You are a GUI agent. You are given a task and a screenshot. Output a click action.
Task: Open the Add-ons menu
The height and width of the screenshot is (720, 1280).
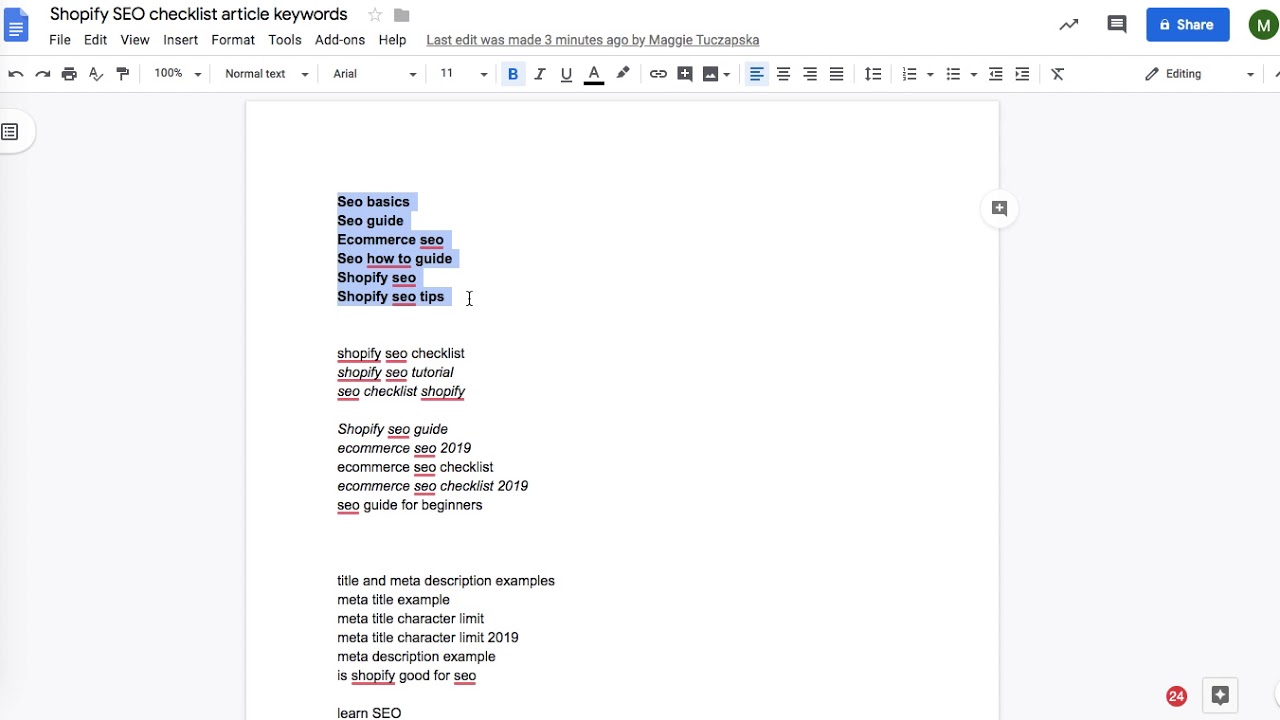(x=340, y=40)
